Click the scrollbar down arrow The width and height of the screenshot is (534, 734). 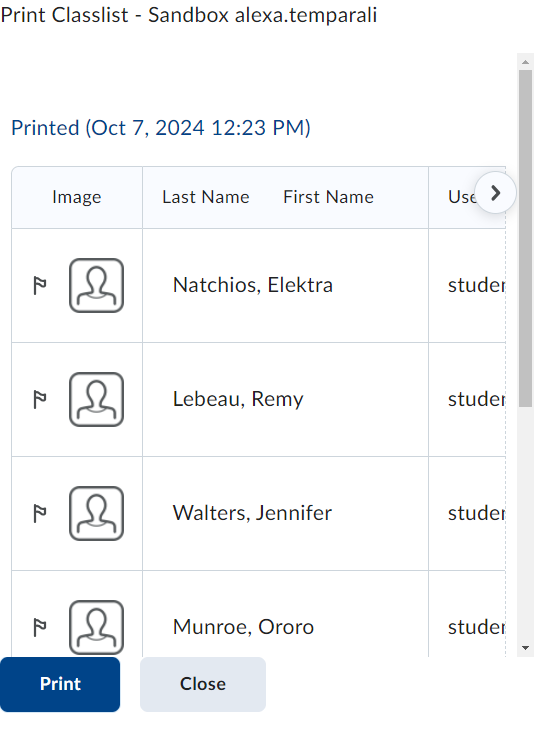525,648
